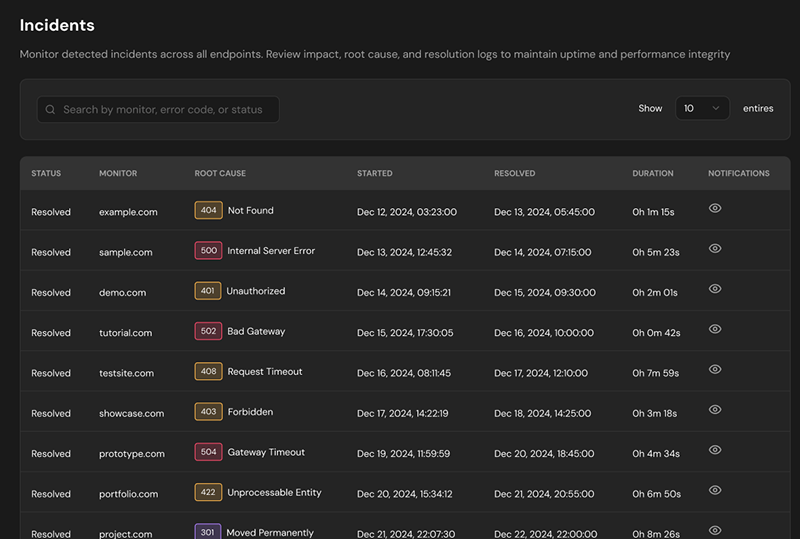The image size is (800, 539).
Task: Click started time Dec 12, 2024, 03:23:00
Action: 407,212
